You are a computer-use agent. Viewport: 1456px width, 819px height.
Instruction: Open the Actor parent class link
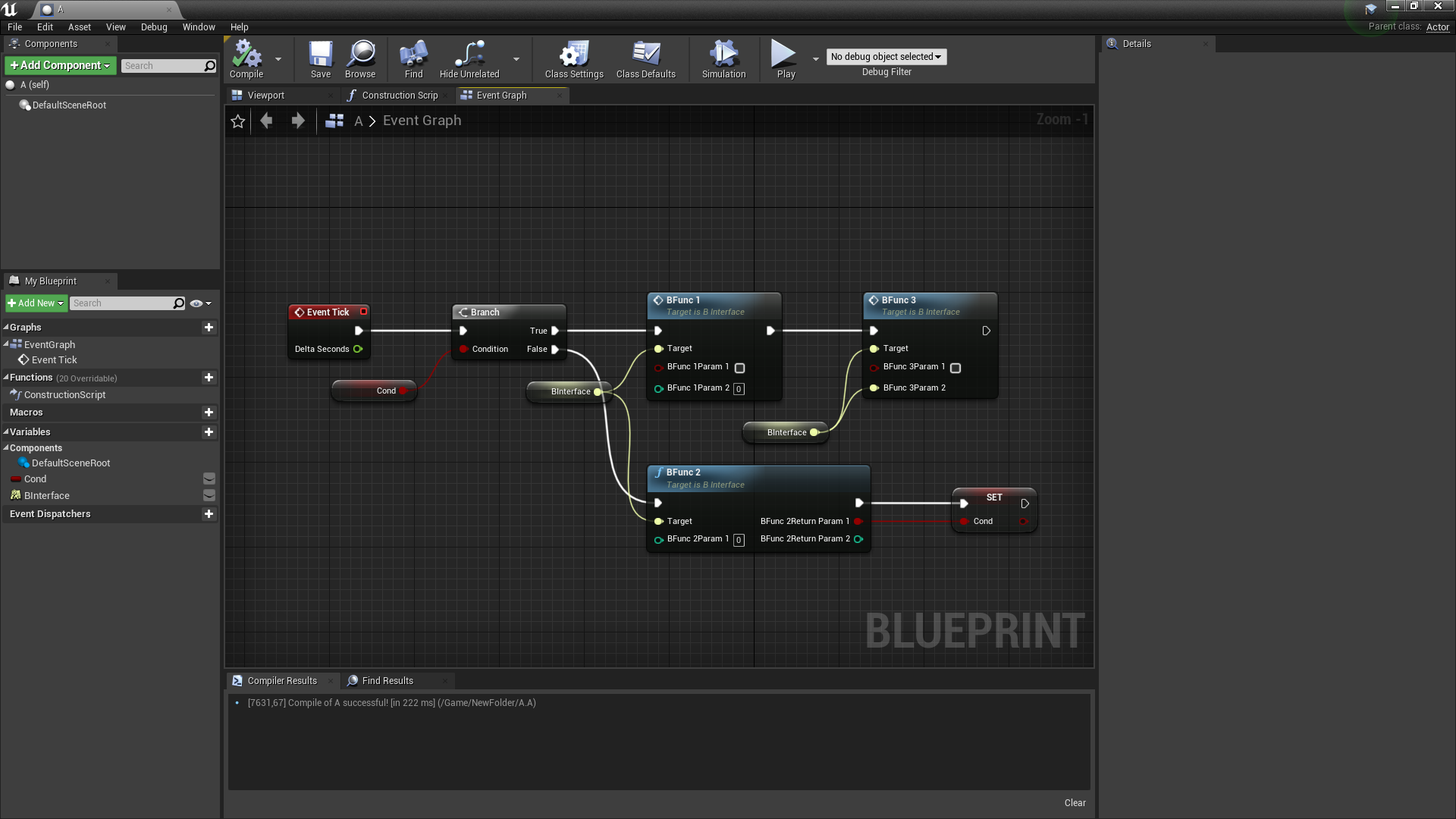coord(1437,27)
